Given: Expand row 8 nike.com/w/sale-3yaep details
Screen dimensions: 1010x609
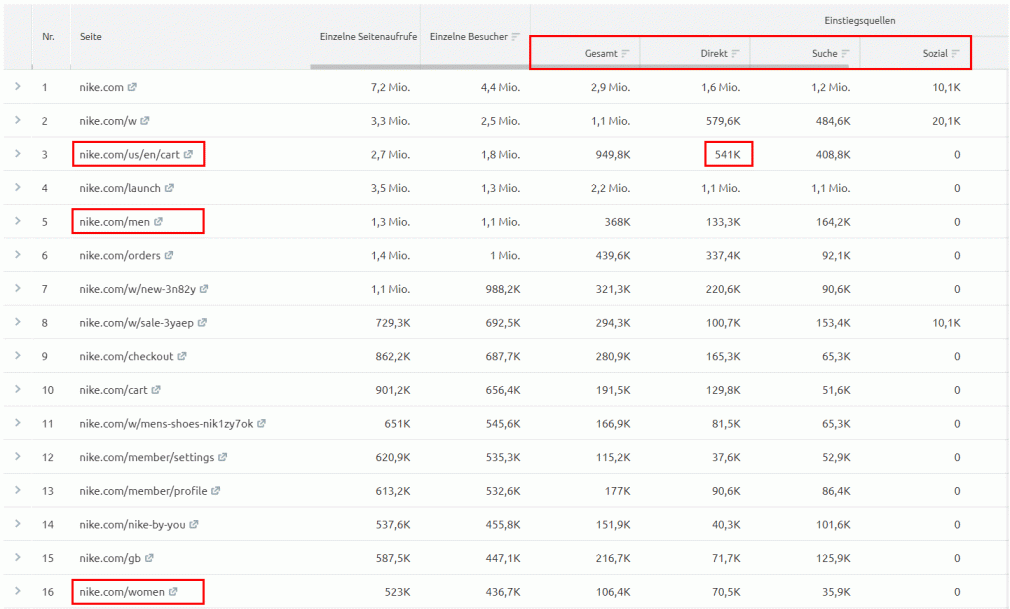Looking at the screenshot, I should pos(18,322).
